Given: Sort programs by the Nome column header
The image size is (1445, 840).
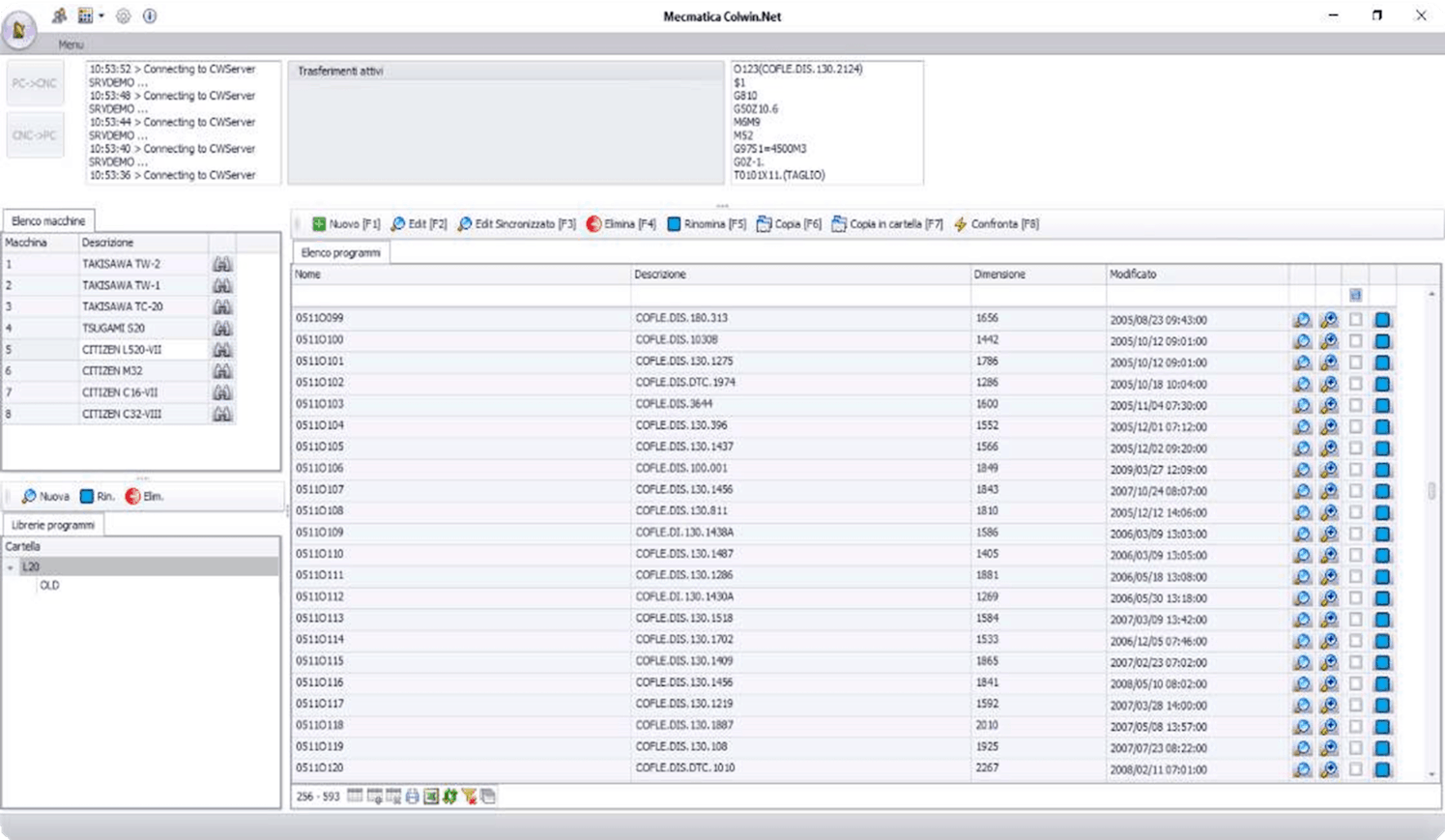Looking at the screenshot, I should (x=461, y=275).
